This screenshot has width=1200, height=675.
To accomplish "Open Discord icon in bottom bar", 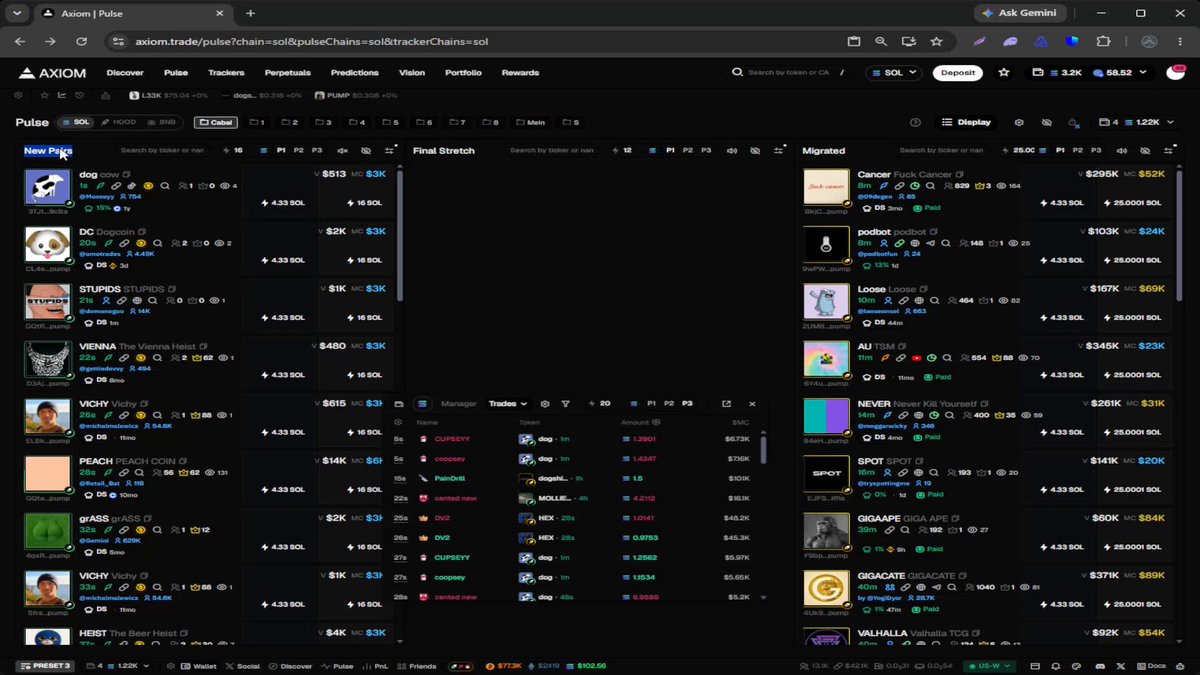I will (x=1100, y=666).
